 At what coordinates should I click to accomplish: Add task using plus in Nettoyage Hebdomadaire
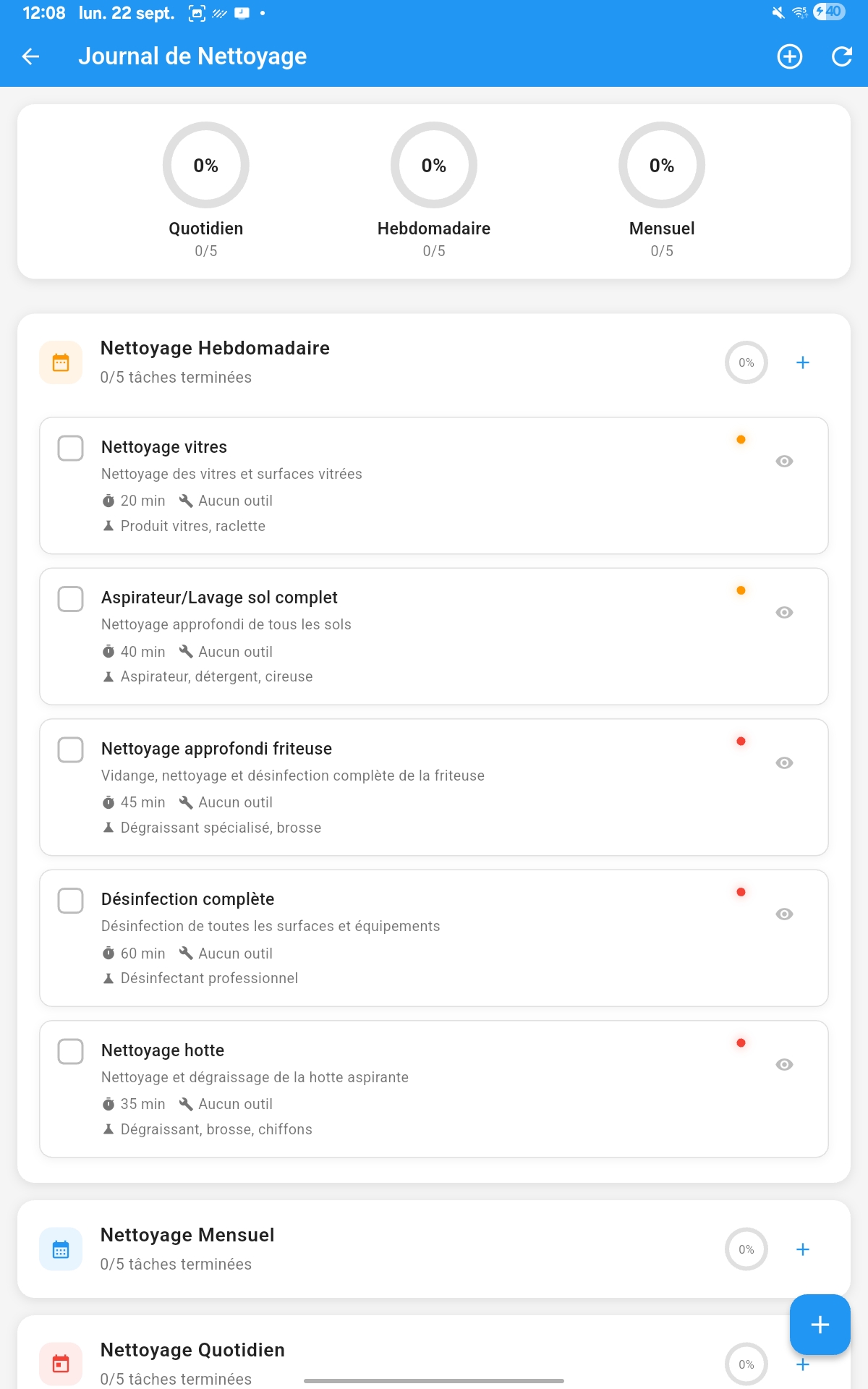[802, 362]
